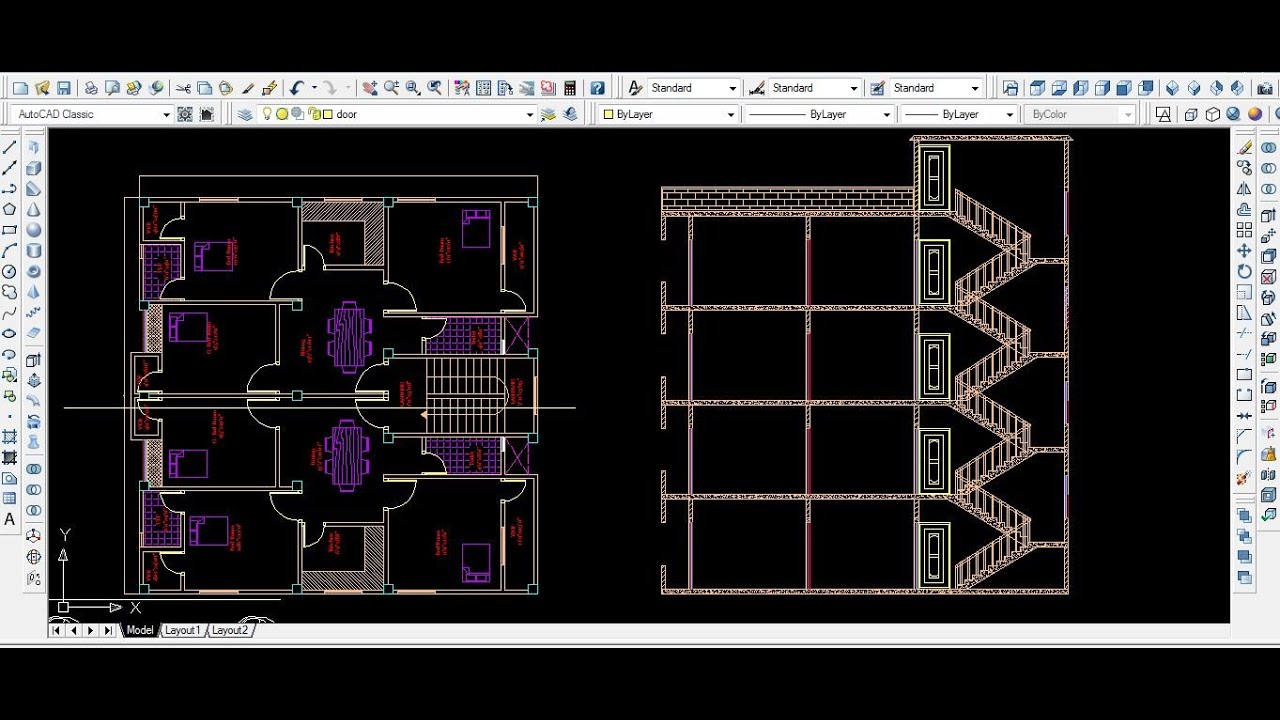
Task: Toggle lock icon for door layer
Action: (x=313, y=114)
